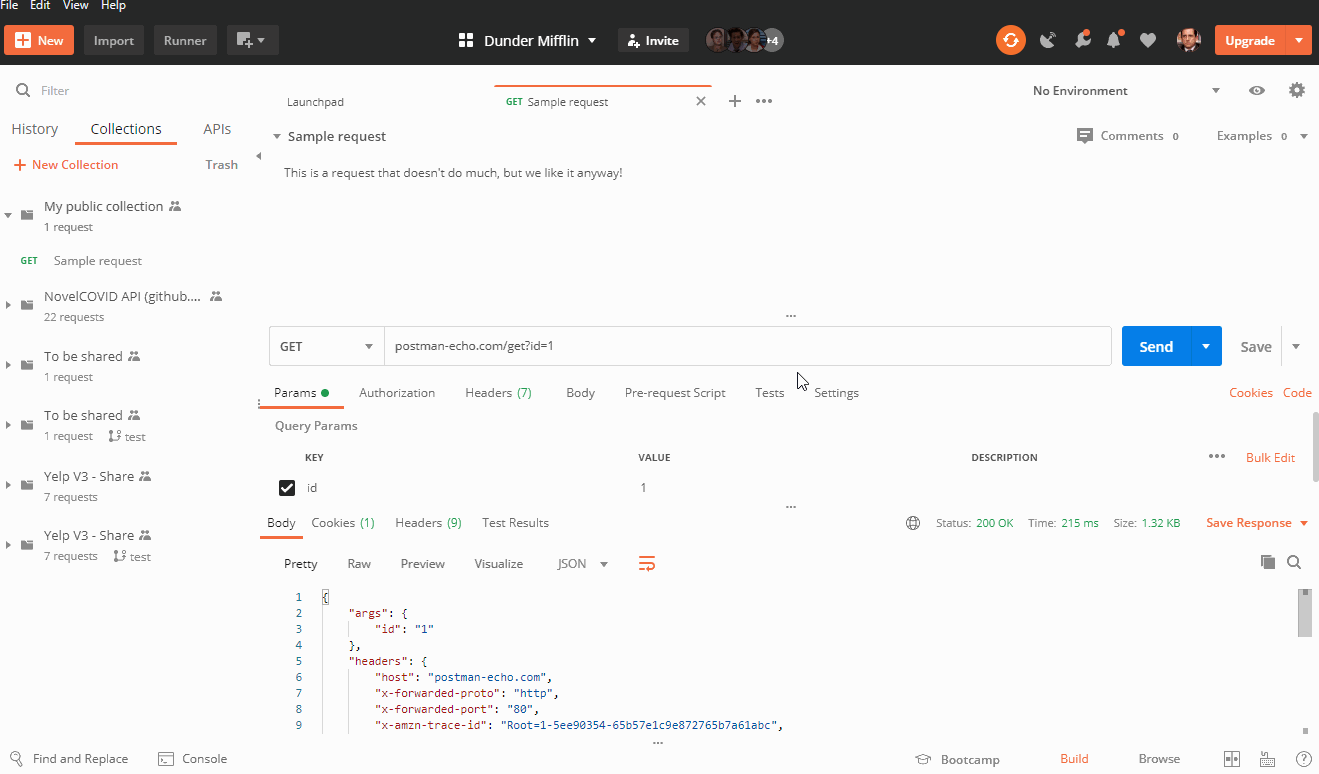The height and width of the screenshot is (774, 1319).
Task: Open the HTTP method GET dropdown
Action: (x=326, y=346)
